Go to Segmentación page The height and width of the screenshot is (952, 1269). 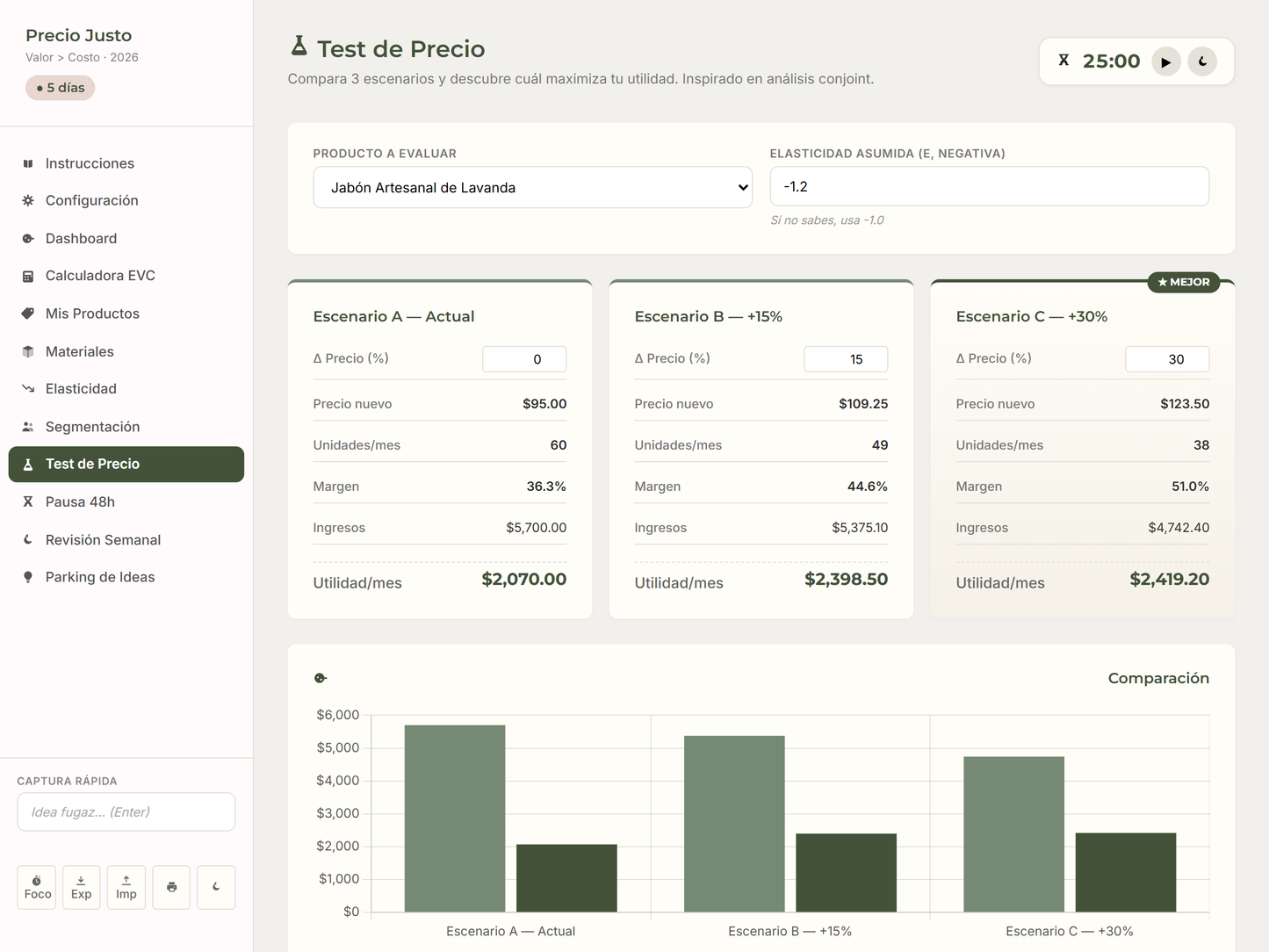pos(126,427)
